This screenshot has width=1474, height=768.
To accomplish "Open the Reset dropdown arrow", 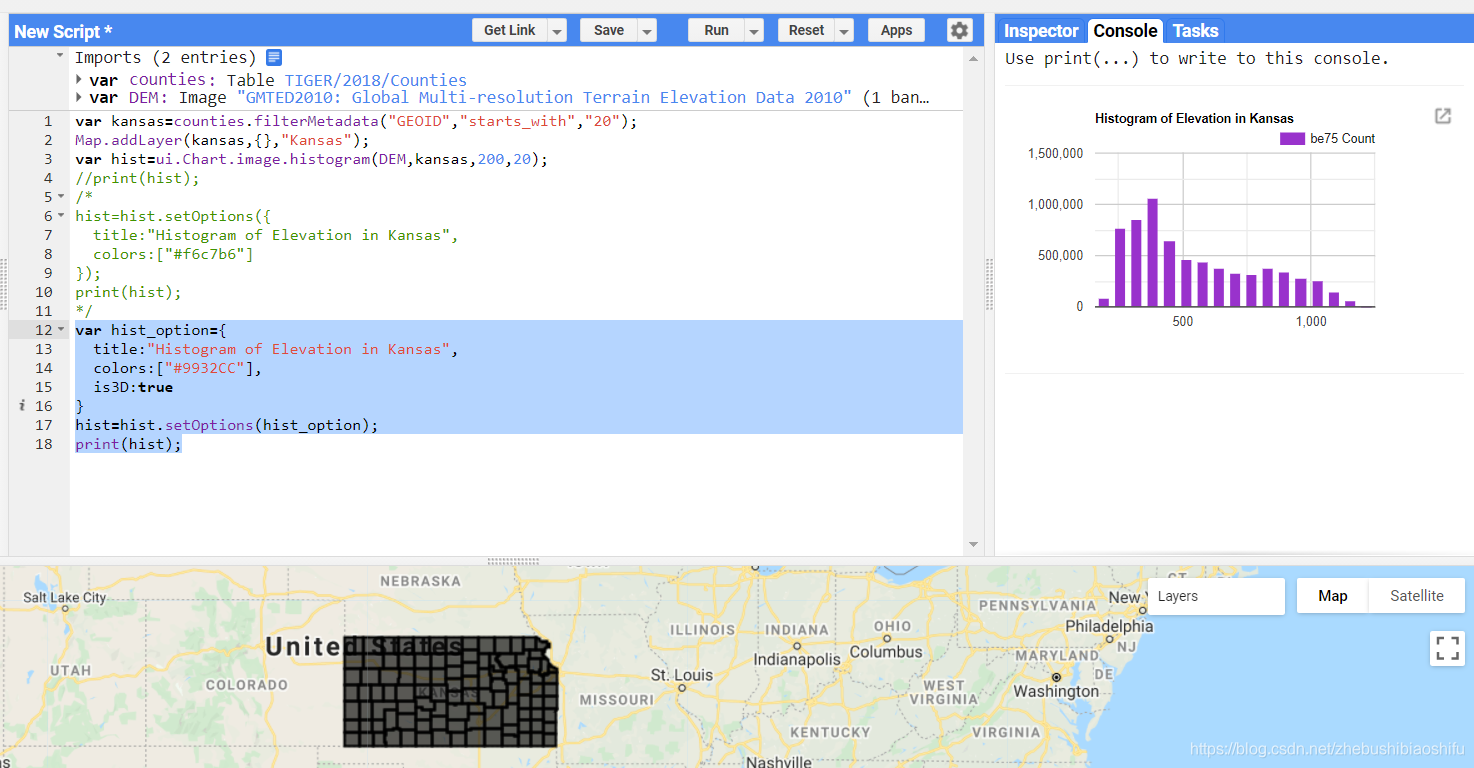I will click(x=844, y=31).
